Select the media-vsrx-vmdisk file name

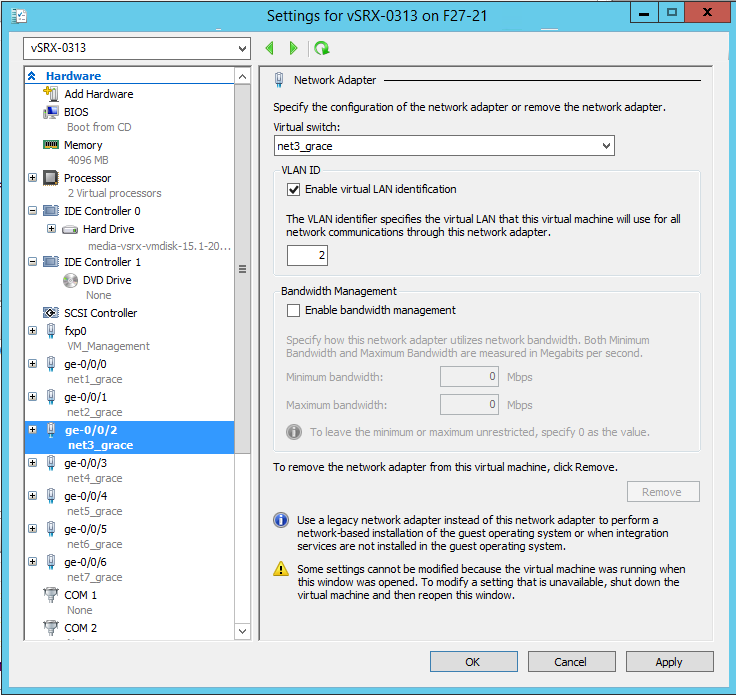pos(160,246)
